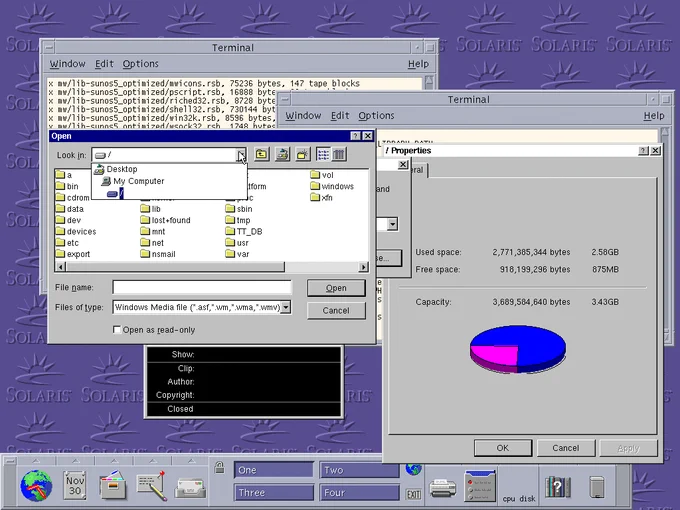Image resolution: width=680 pixels, height=510 pixels.
Task: Click Create New Folder icon
Action: (303, 154)
